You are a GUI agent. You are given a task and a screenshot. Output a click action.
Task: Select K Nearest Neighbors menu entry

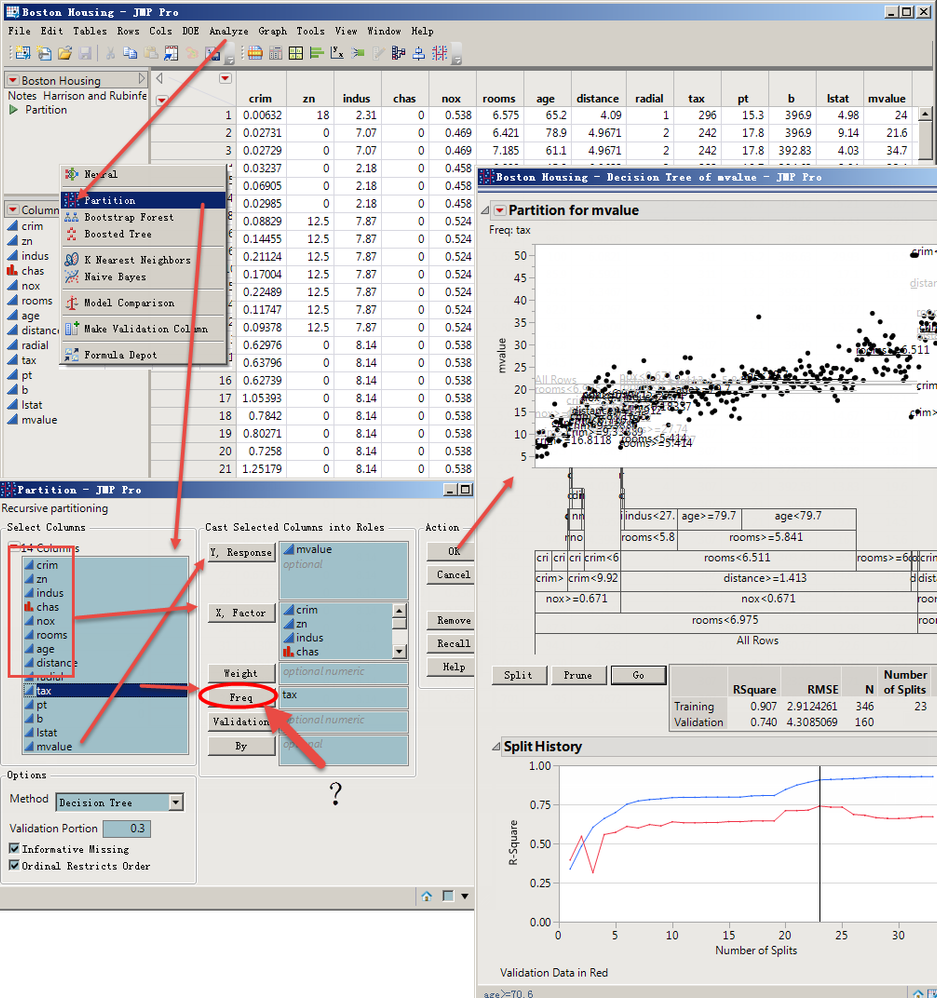(x=143, y=260)
